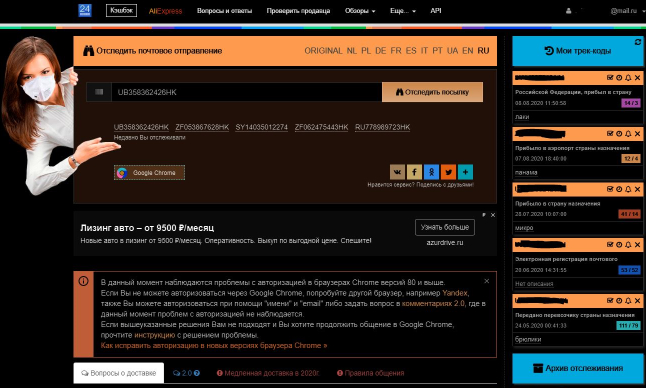Dismiss the Chrome authorization warning notice
646x388 pixels.
pyautogui.click(x=487, y=281)
